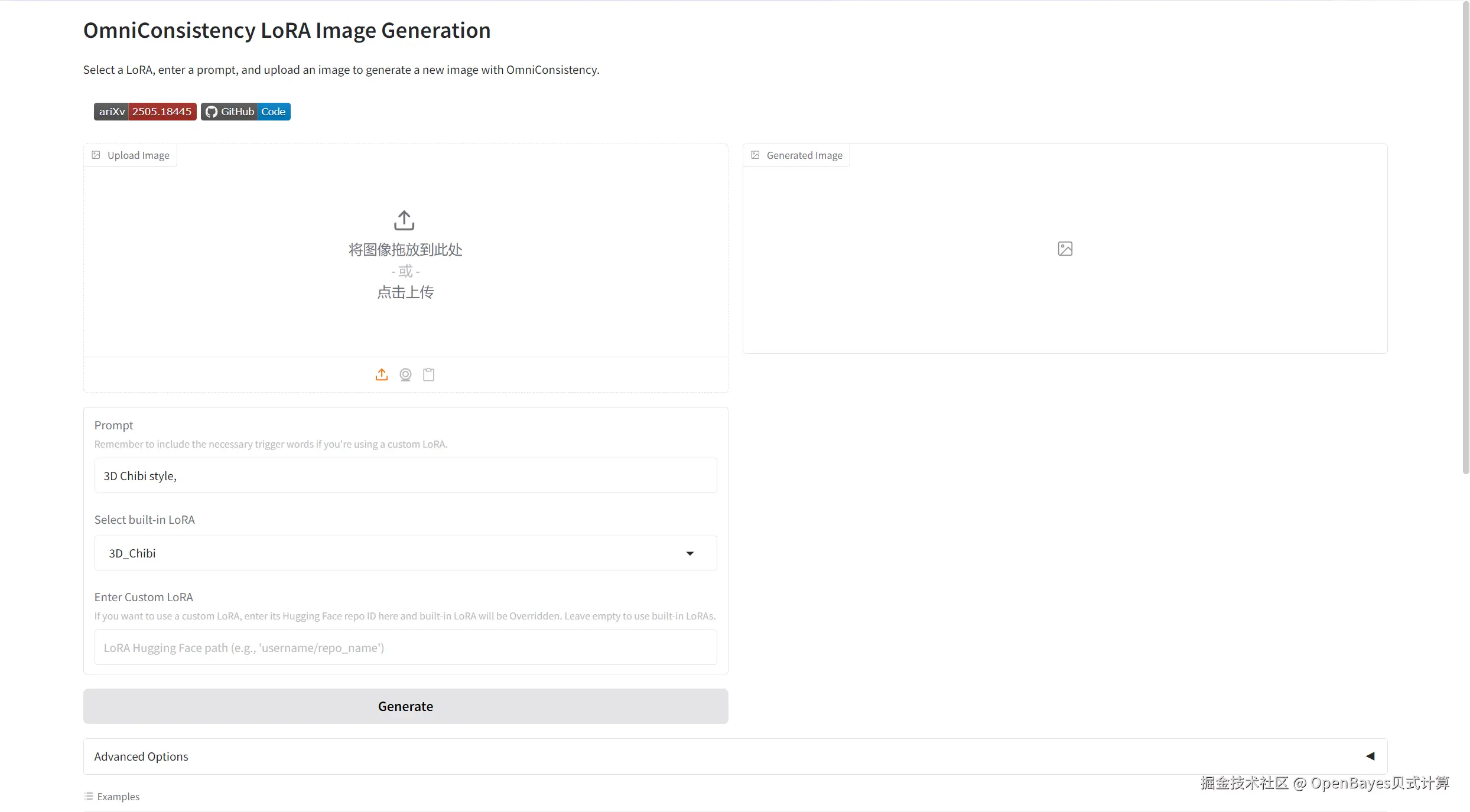The height and width of the screenshot is (812, 1470).
Task: Click the Generated Image label icon
Action: [x=755, y=155]
